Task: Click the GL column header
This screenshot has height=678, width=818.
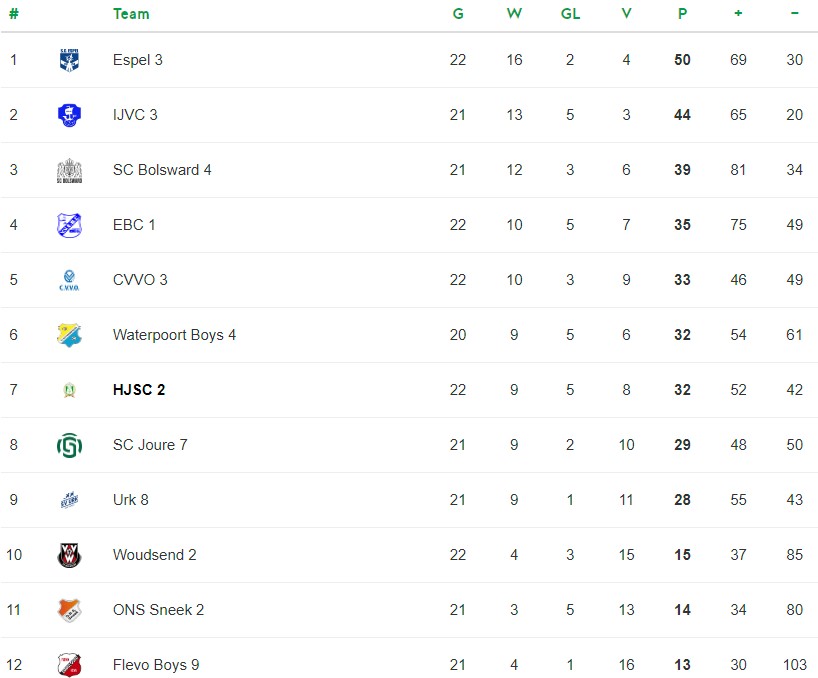Action: click(570, 14)
